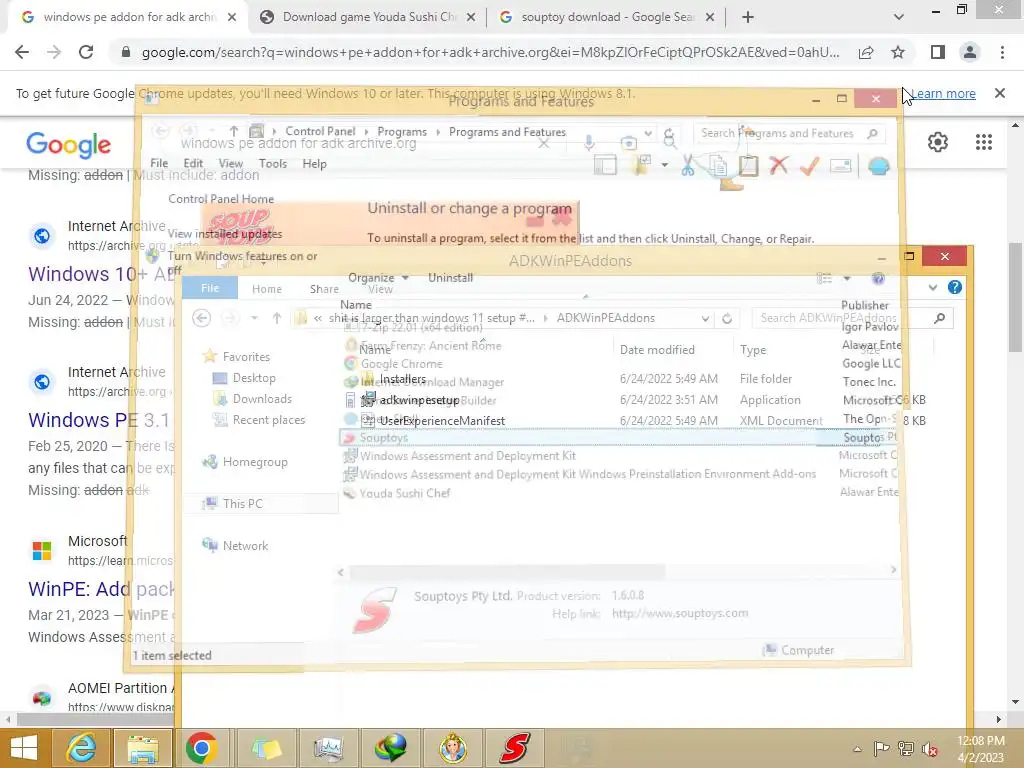Screen dimensions: 1024x768
Task: Select UserExperienceManifest XML file
Action: click(x=442, y=421)
